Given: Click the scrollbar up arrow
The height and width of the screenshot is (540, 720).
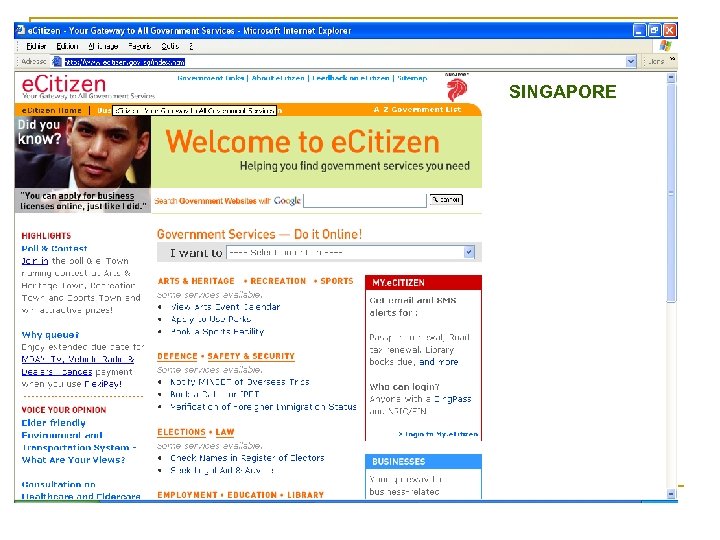Looking at the screenshot, I should [x=671, y=78].
